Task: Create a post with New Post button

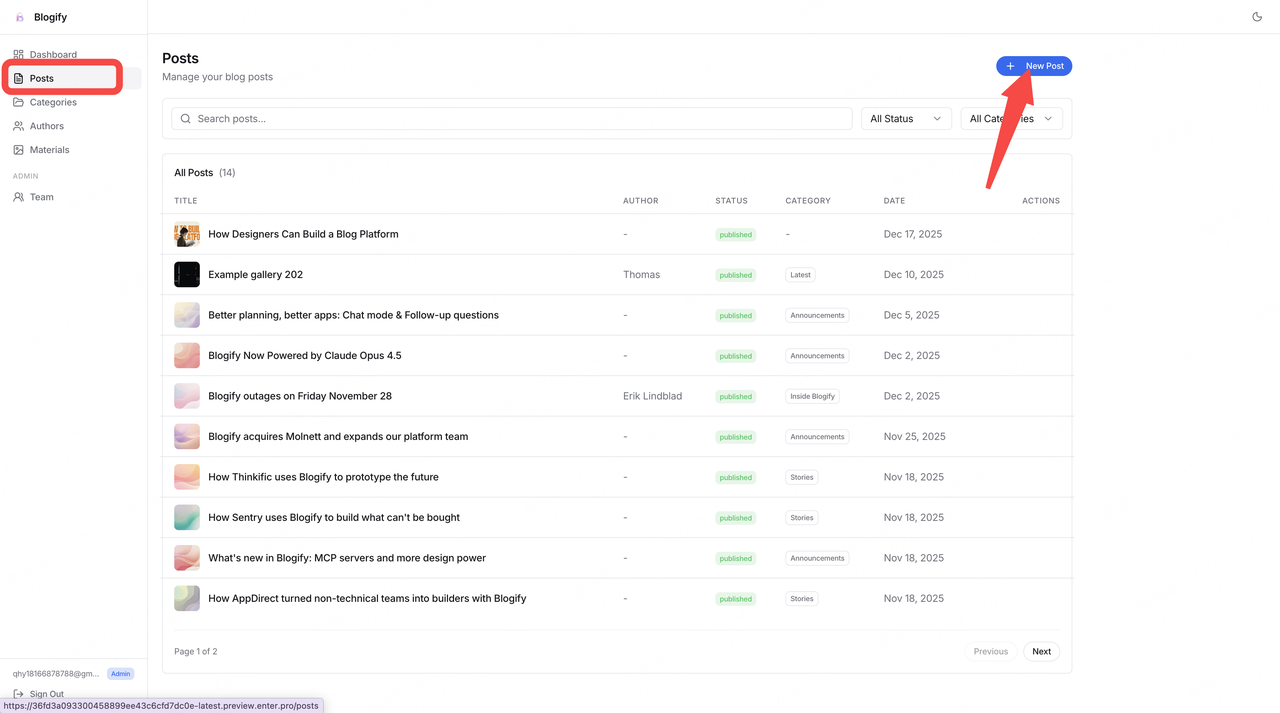Action: [1034, 66]
